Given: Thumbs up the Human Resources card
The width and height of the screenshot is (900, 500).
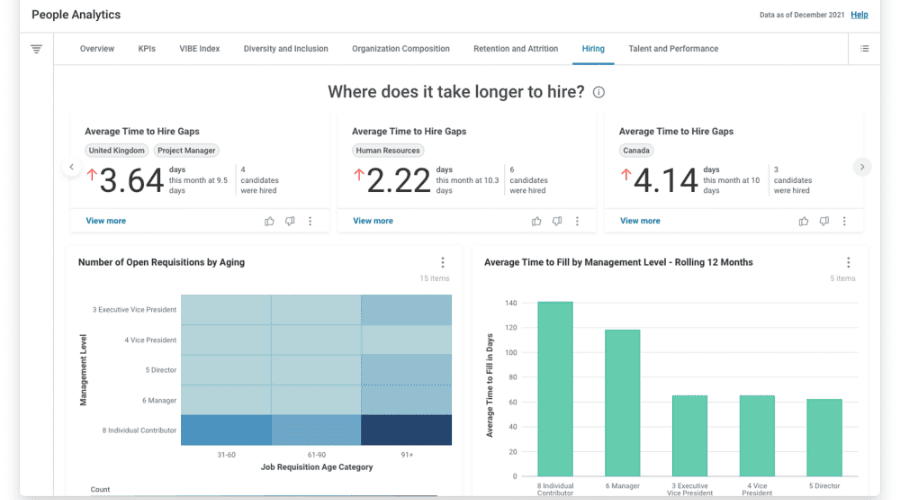Looking at the screenshot, I should click(536, 221).
